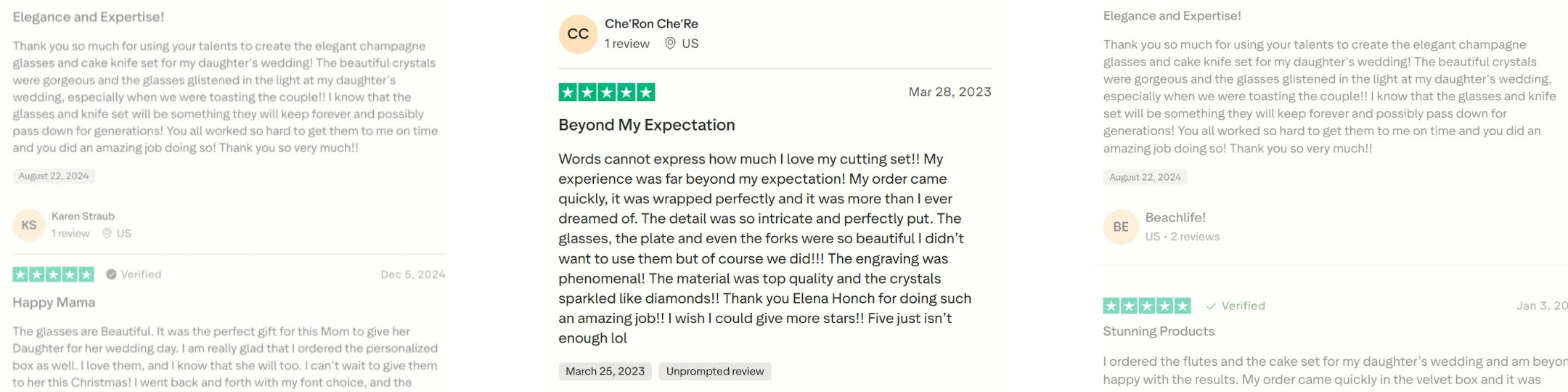This screenshot has height=392, width=1568.
Task: Open Che'Ron Che'Re reviewer profile name
Action: [651, 24]
